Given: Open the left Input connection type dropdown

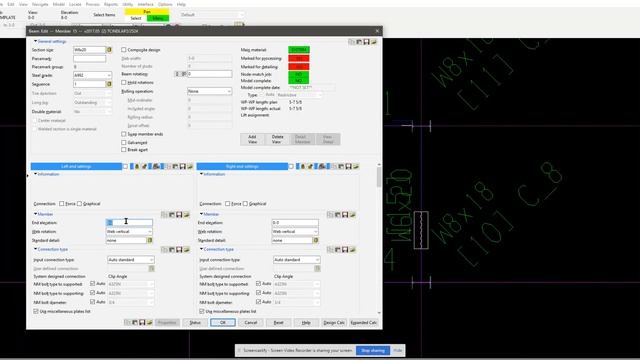Looking at the screenshot, I should click(x=131, y=260).
